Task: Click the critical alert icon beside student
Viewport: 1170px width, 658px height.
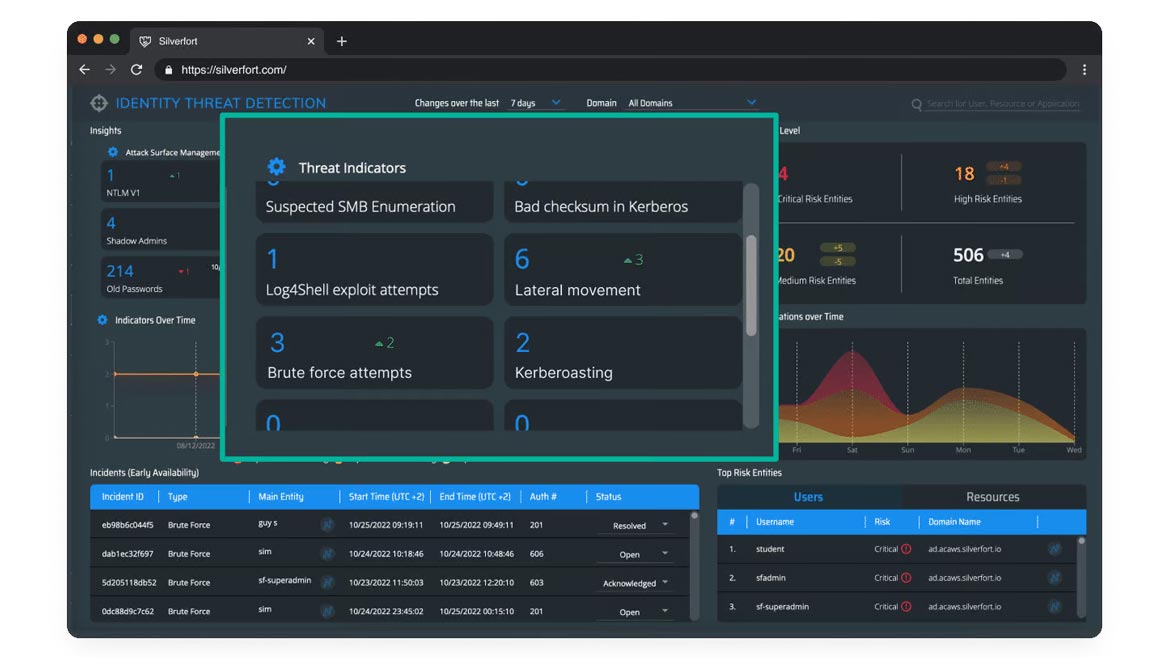Action: click(906, 549)
